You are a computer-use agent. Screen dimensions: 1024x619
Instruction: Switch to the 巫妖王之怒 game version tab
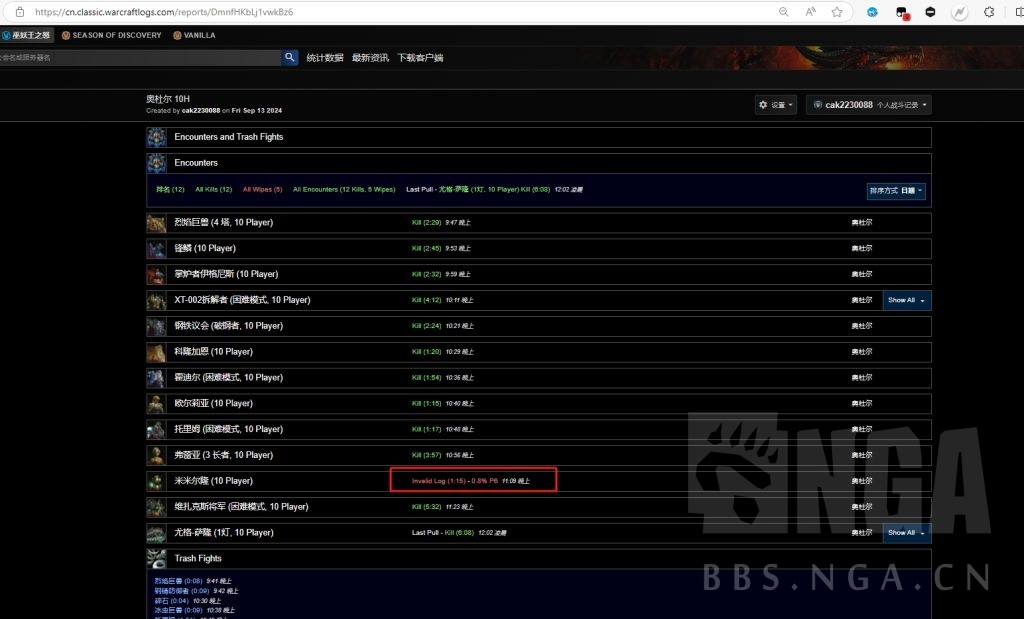click(26, 35)
